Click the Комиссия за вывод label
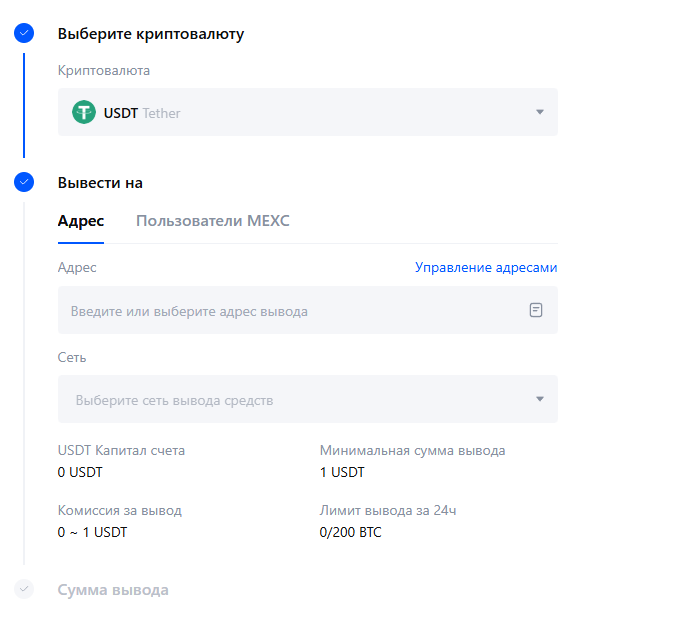 tap(120, 510)
